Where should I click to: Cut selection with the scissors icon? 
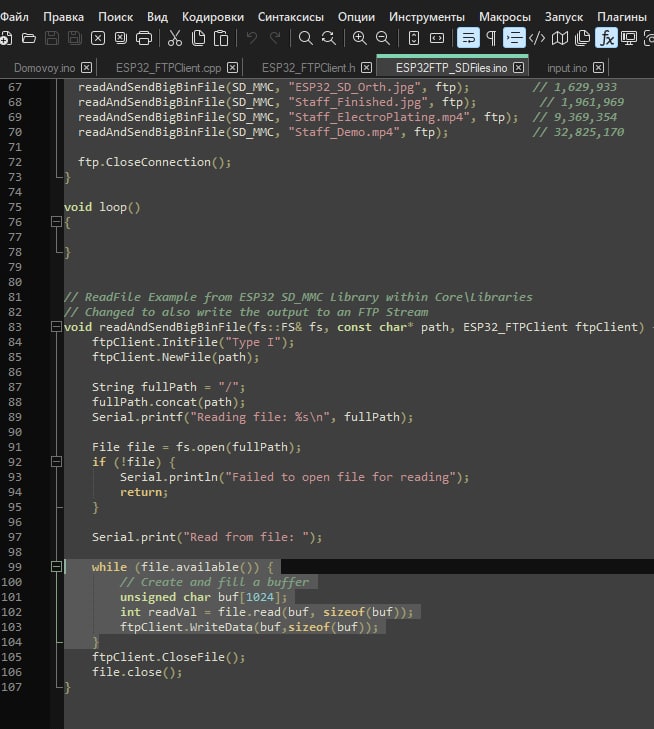(174, 38)
